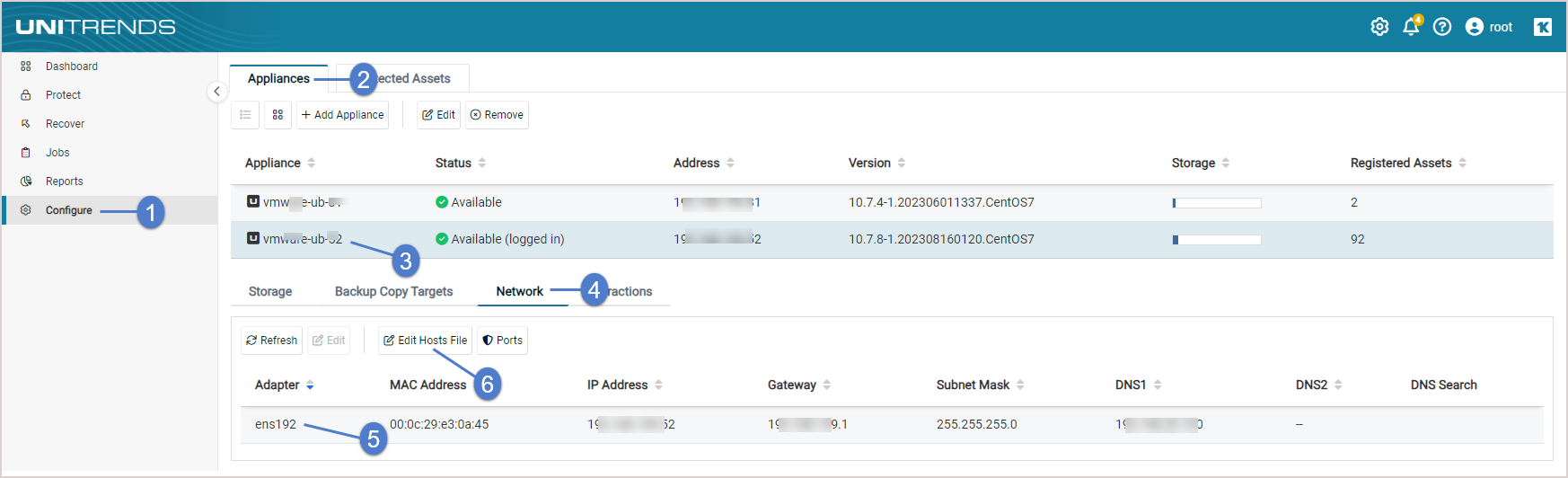
Task: Click Edit button in appliances toolbar
Action: (438, 115)
